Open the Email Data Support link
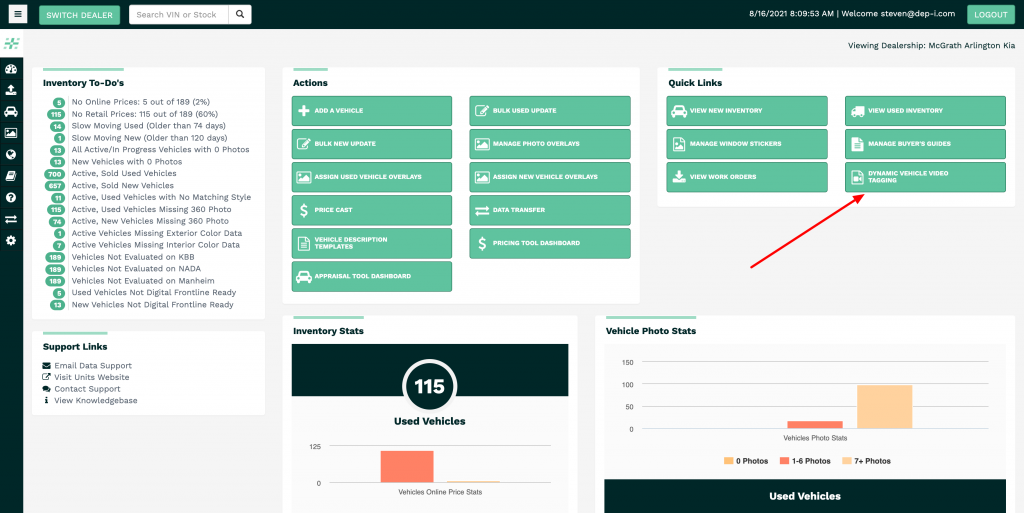The width and height of the screenshot is (1024, 513). tap(93, 366)
